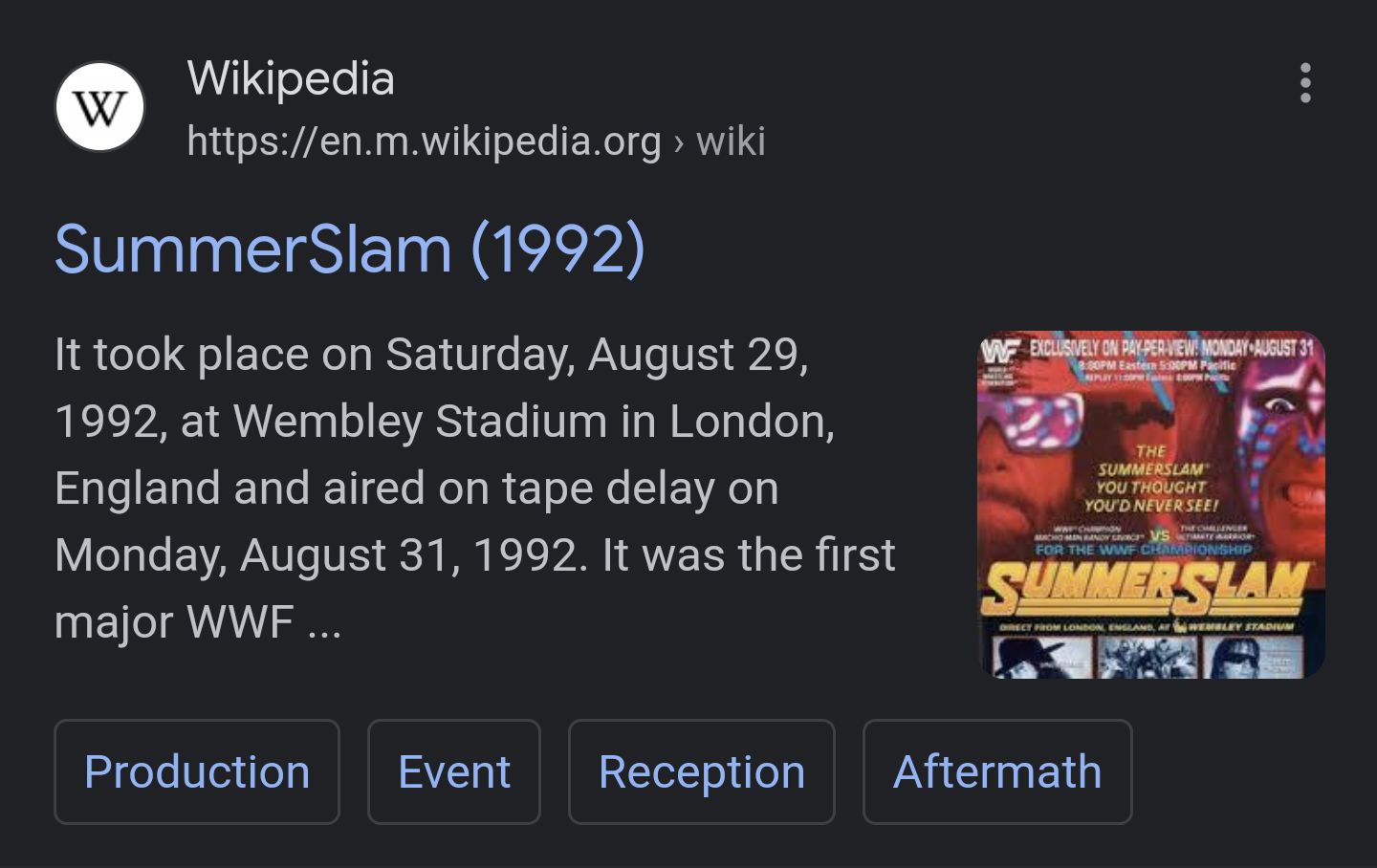Click the Wikipedia site name text
The height and width of the screenshot is (868, 1377).
[291, 78]
